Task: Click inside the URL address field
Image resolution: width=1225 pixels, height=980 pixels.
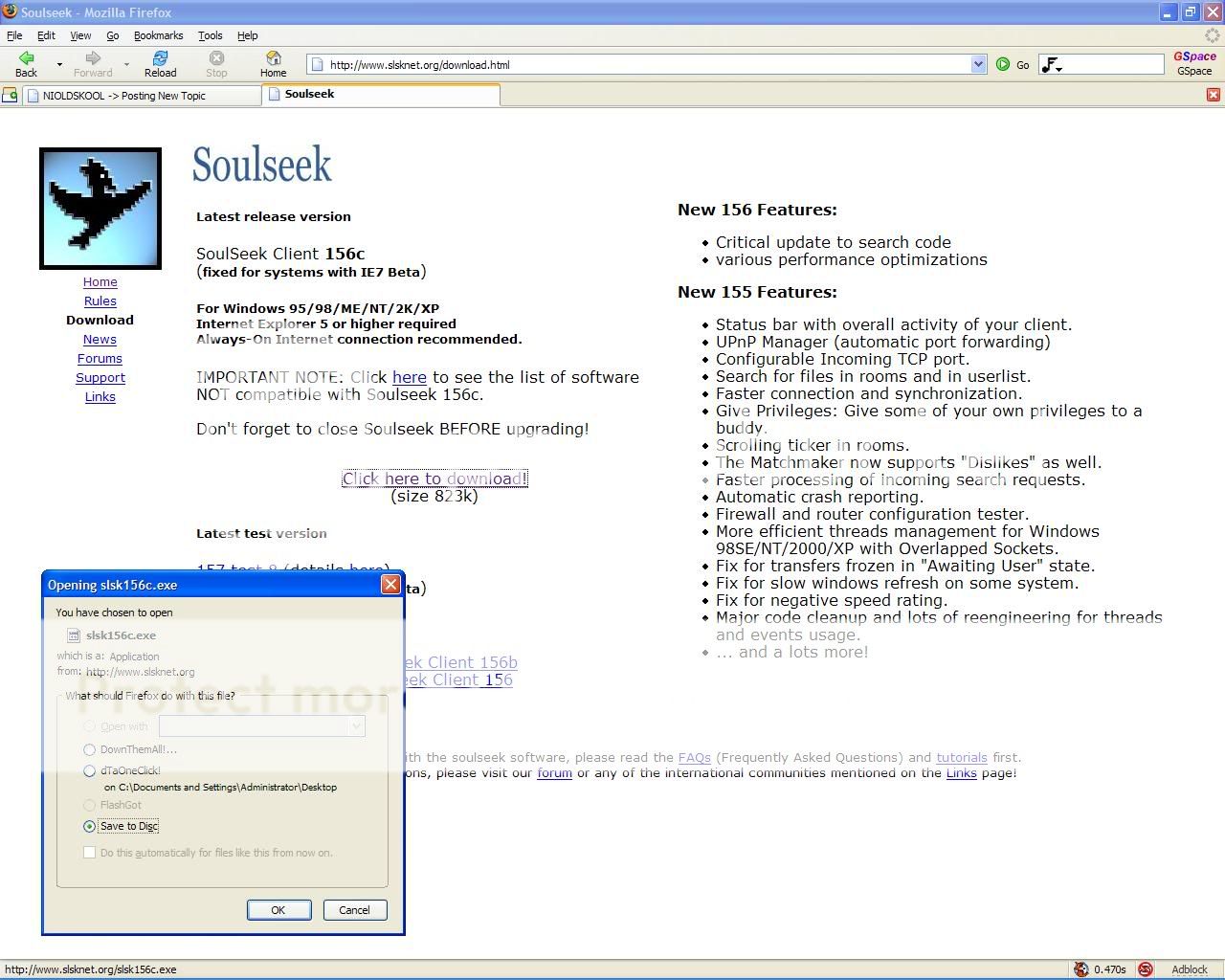Action: coord(641,65)
